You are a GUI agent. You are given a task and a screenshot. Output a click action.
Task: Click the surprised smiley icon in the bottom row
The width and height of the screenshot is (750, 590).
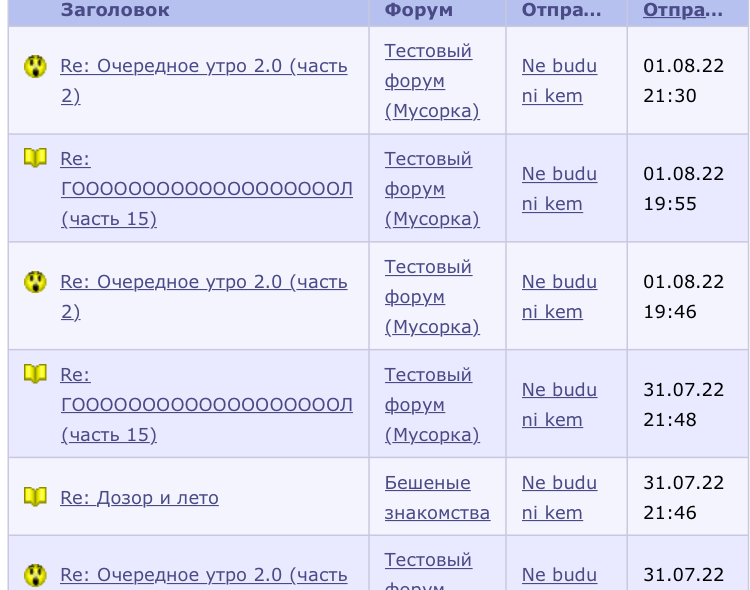click(x=35, y=575)
